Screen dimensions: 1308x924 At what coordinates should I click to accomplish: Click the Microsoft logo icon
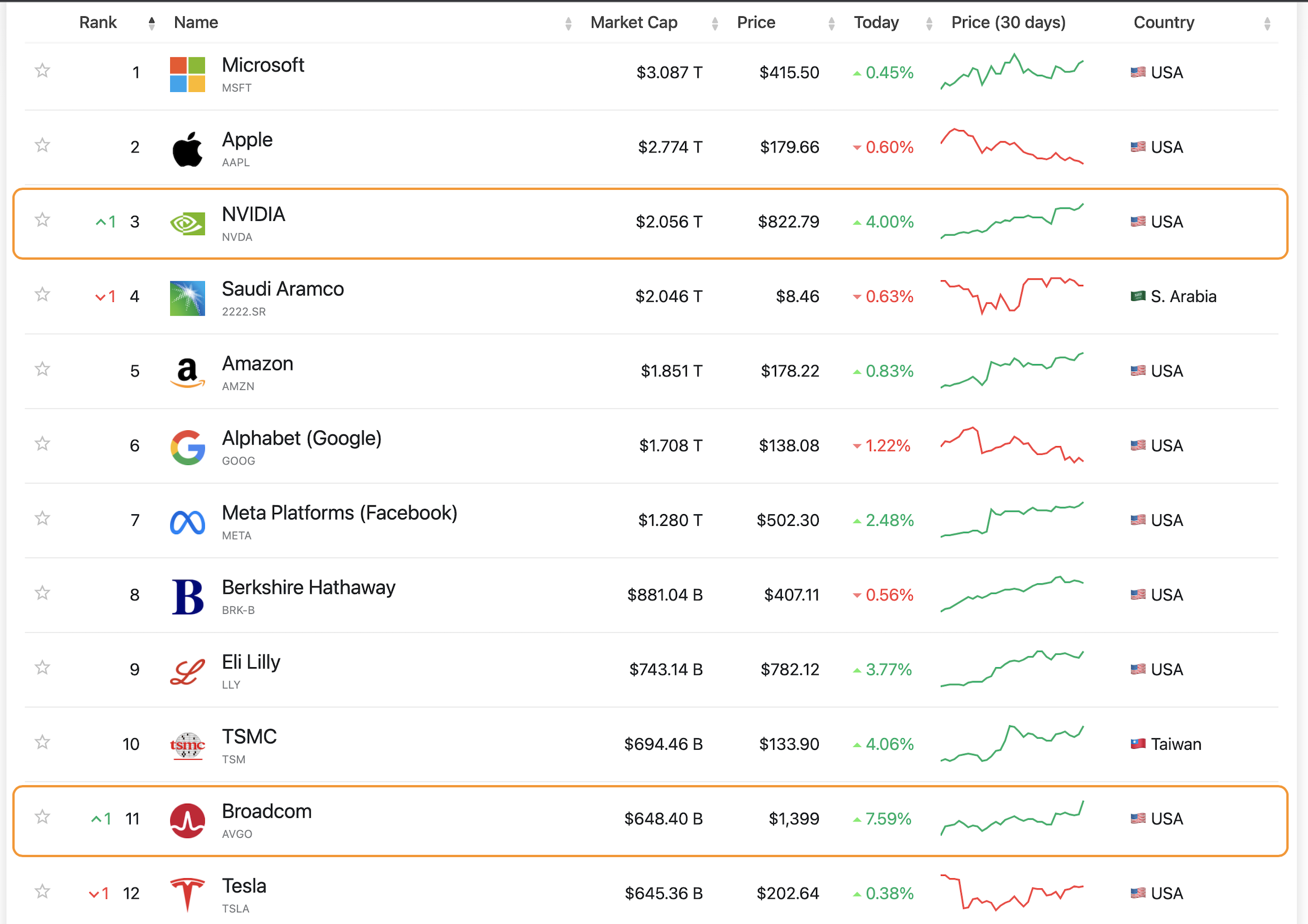click(187, 74)
